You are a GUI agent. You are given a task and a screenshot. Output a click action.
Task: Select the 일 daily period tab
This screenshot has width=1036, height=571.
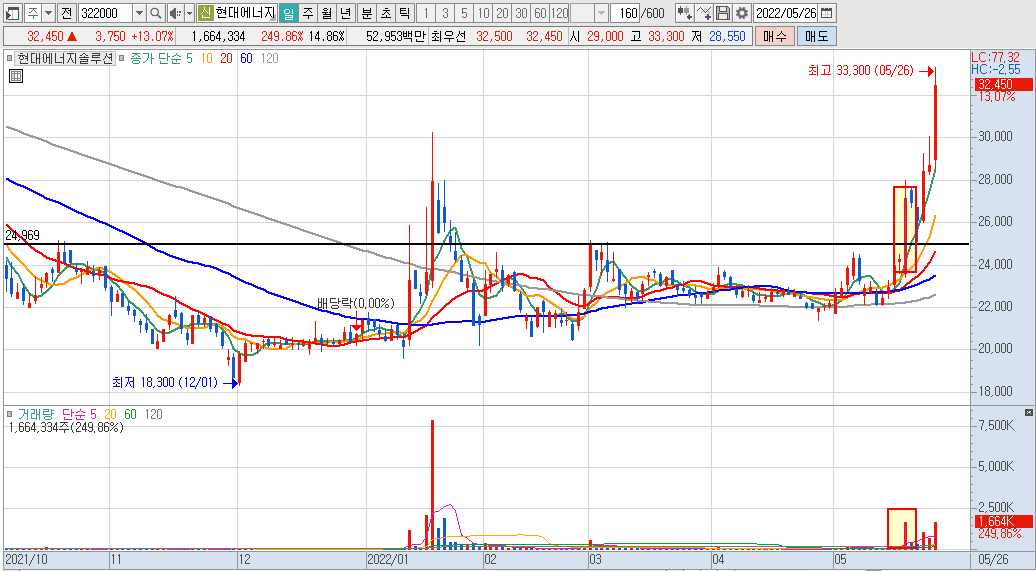tap(288, 13)
